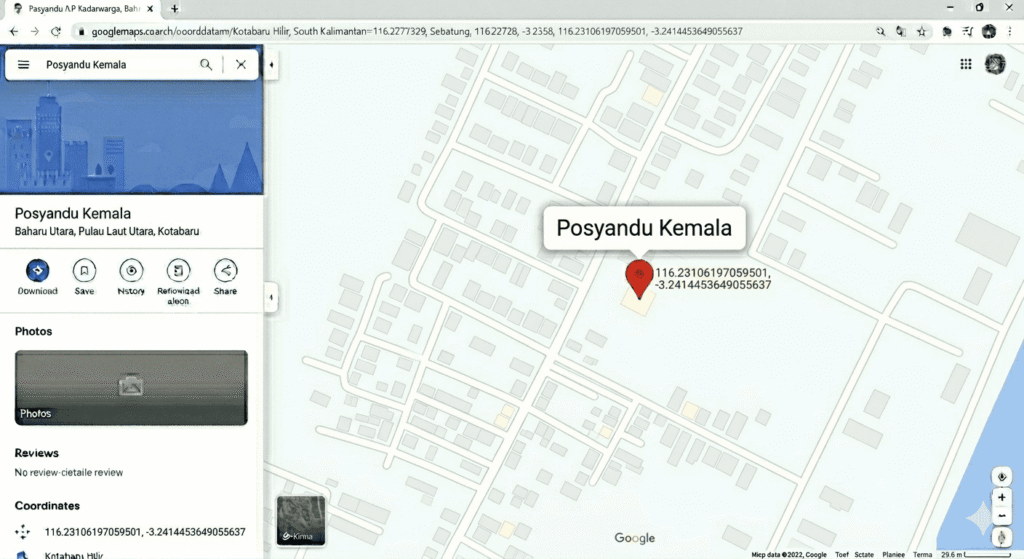Click the browser address bar
The width and height of the screenshot is (1024, 559).
coord(450,32)
